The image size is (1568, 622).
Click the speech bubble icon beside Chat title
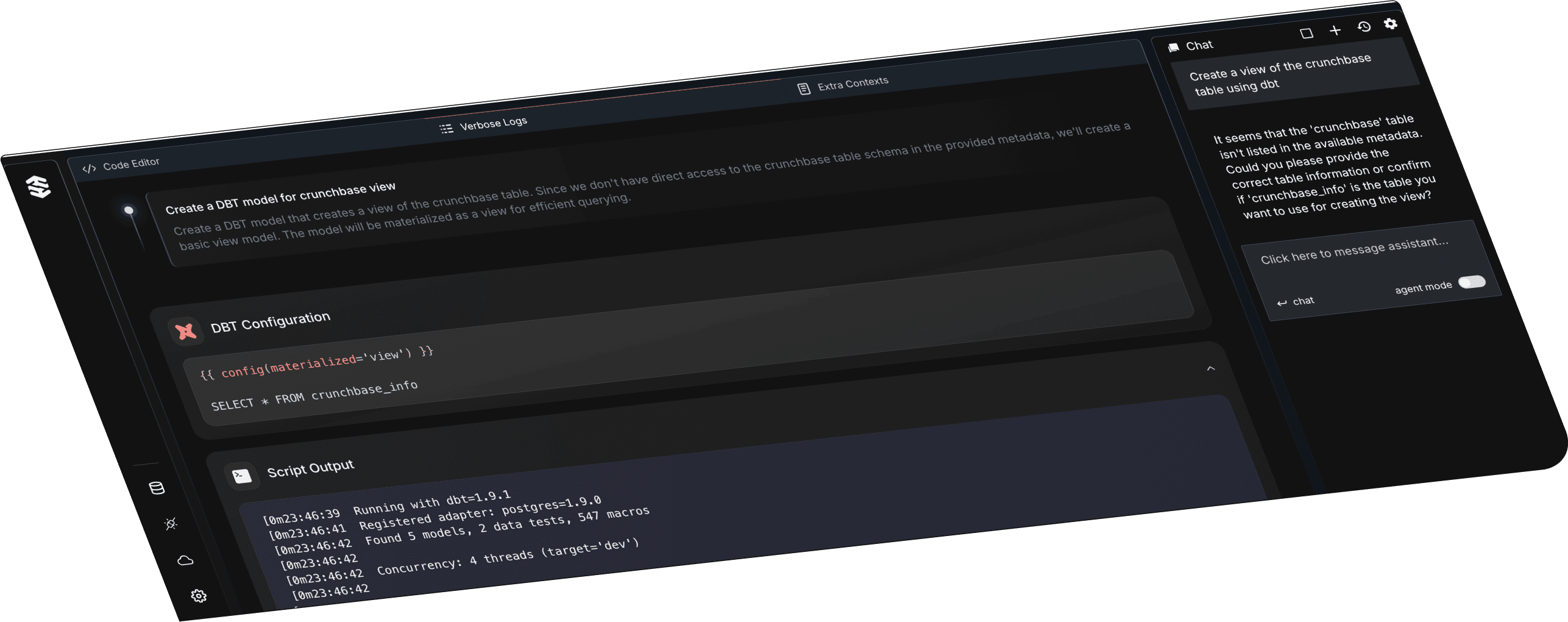(x=1173, y=48)
